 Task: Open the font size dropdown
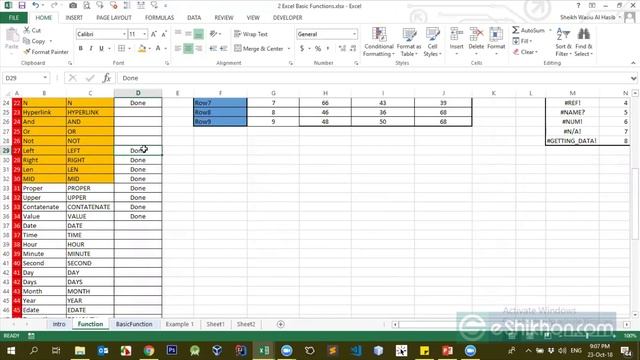point(144,34)
